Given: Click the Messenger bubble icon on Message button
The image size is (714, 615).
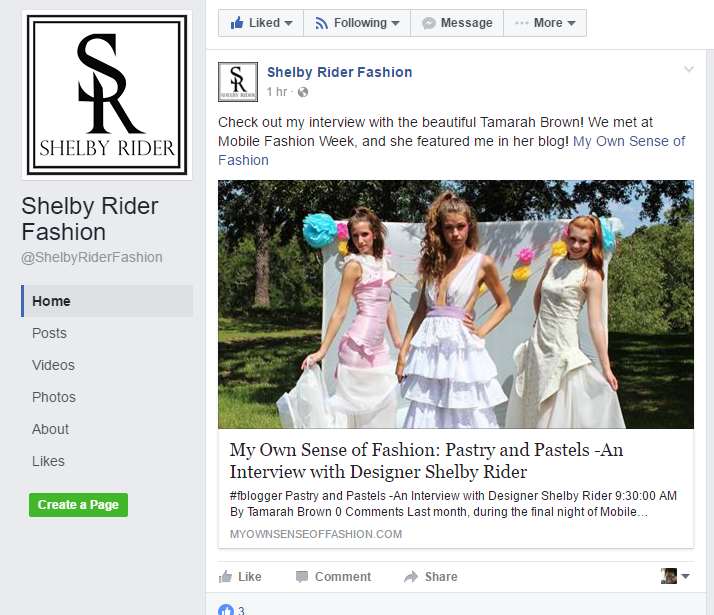Looking at the screenshot, I should pos(428,23).
